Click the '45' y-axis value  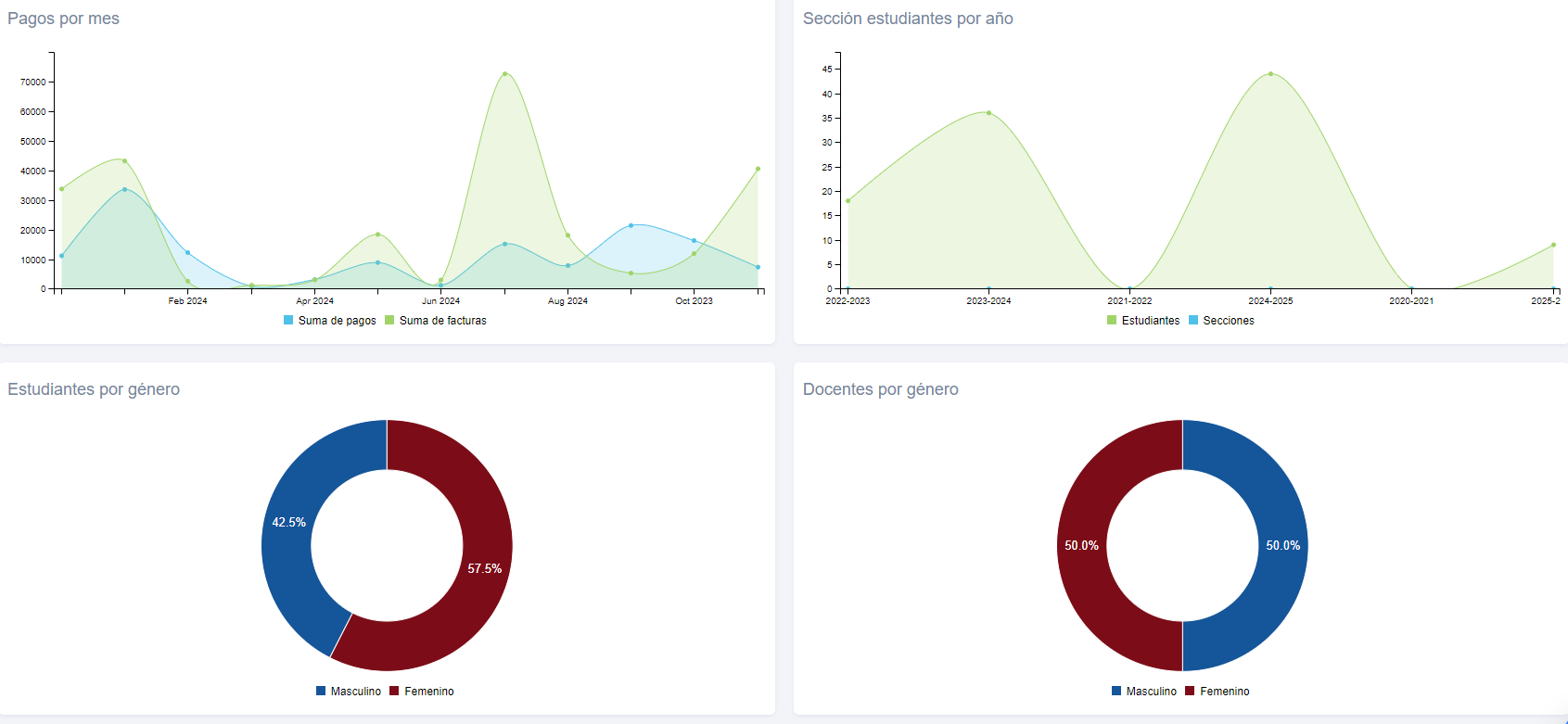827,70
